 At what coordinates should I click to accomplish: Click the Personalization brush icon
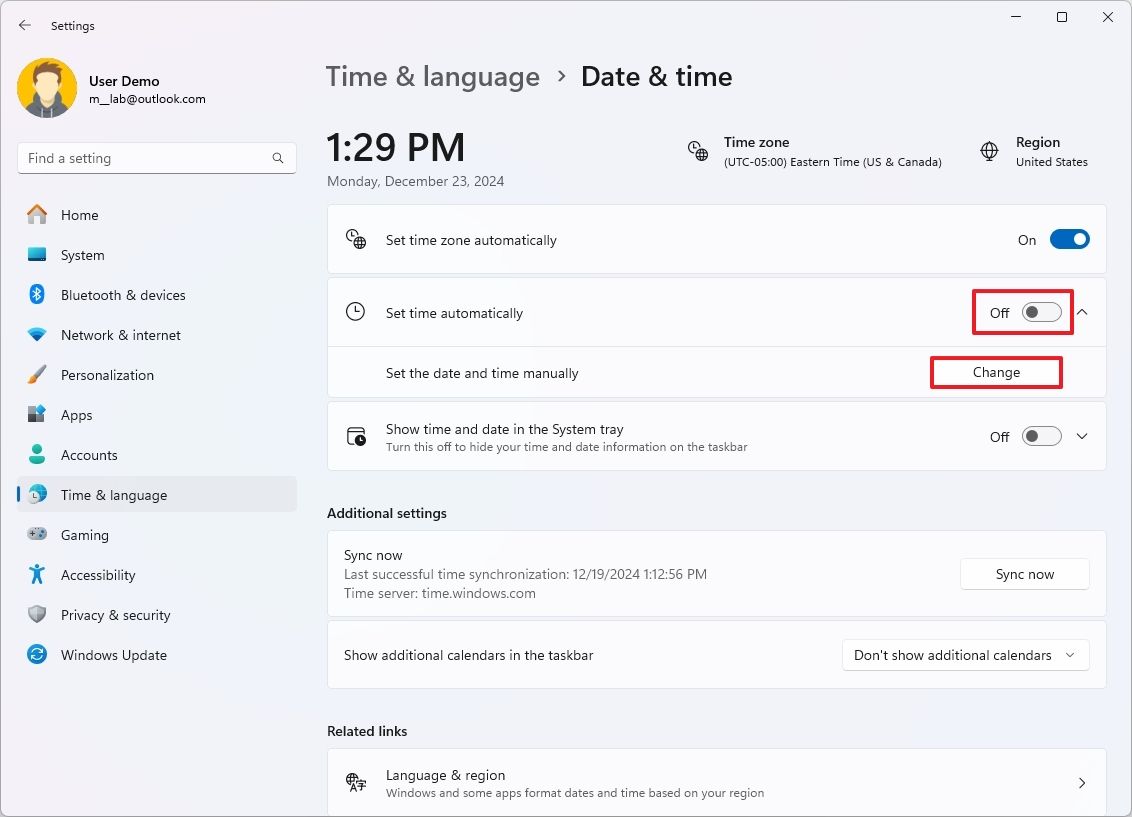click(x=36, y=375)
